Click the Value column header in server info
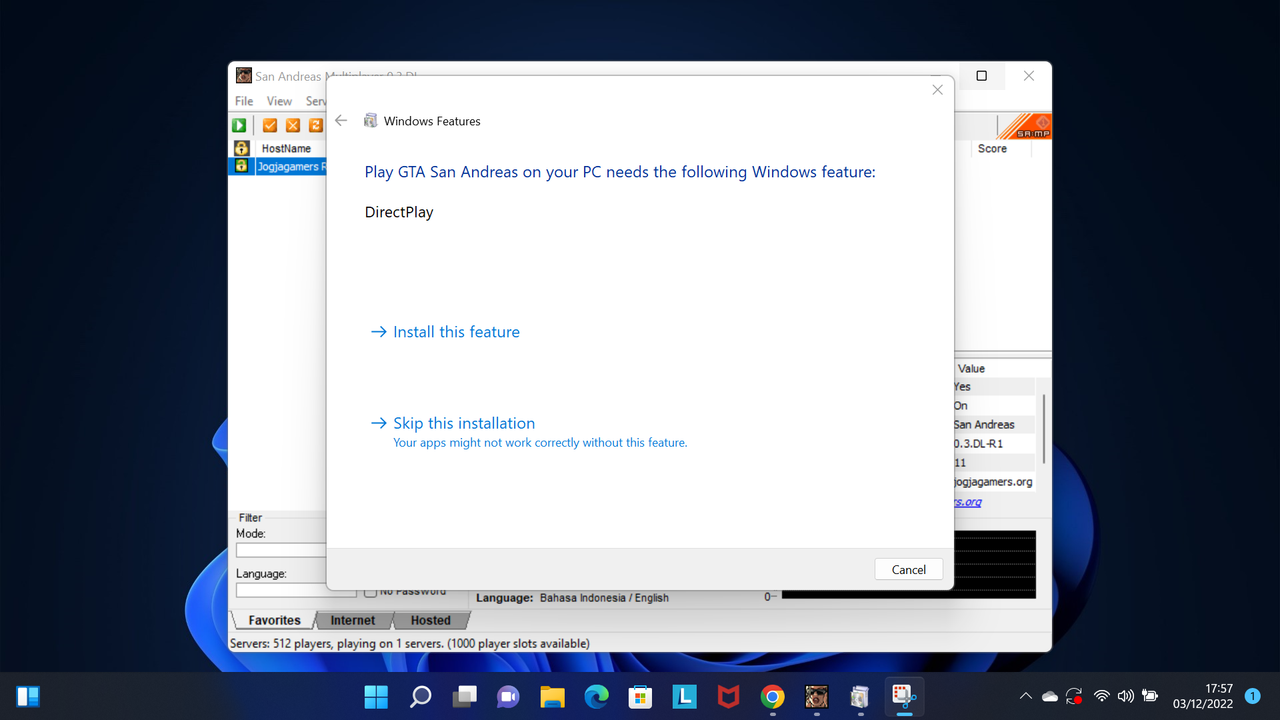 (971, 368)
